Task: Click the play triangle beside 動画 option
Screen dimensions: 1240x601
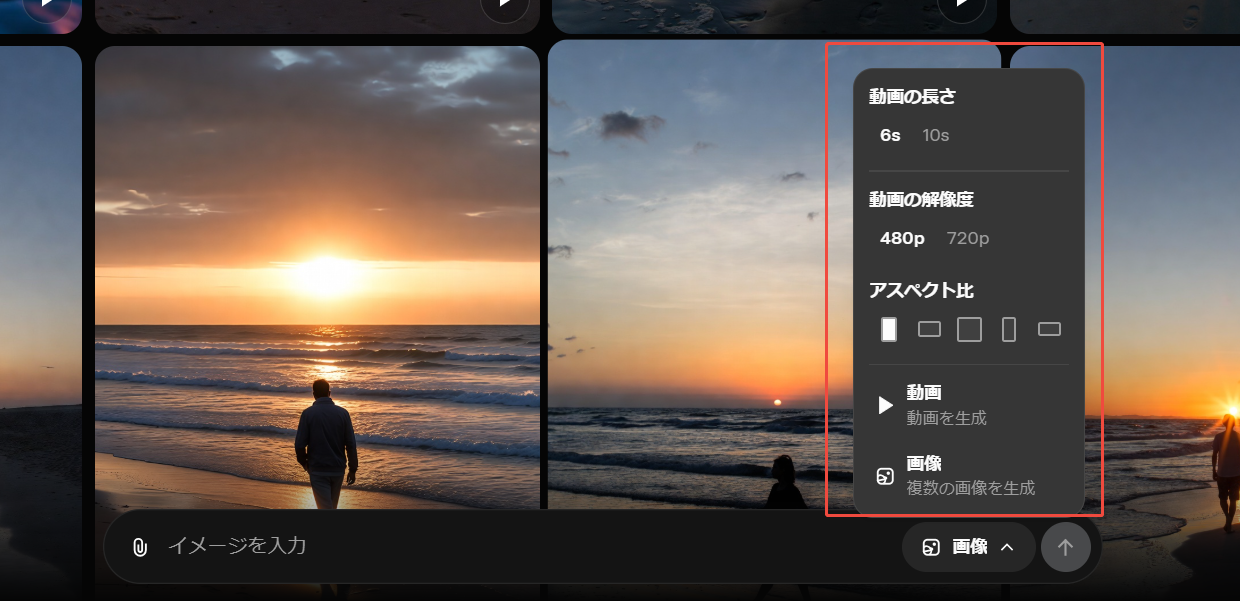Action: pyautogui.click(x=884, y=405)
